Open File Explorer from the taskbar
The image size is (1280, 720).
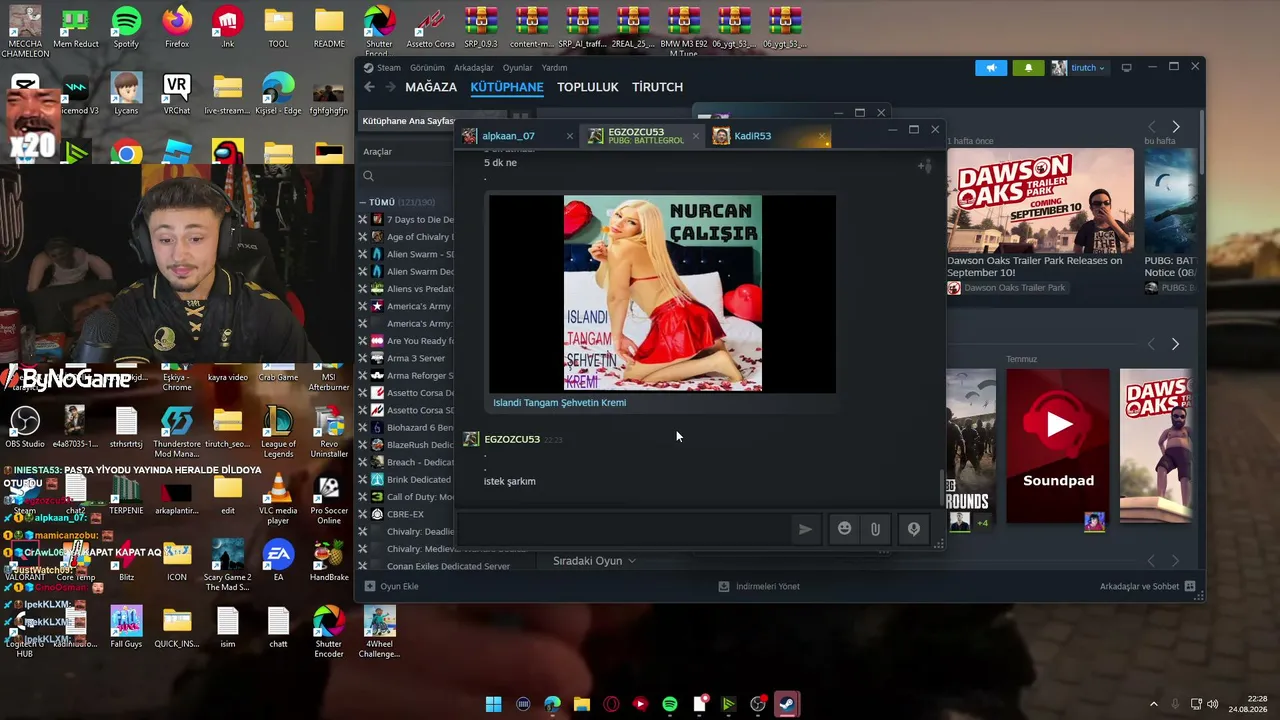[x=581, y=704]
